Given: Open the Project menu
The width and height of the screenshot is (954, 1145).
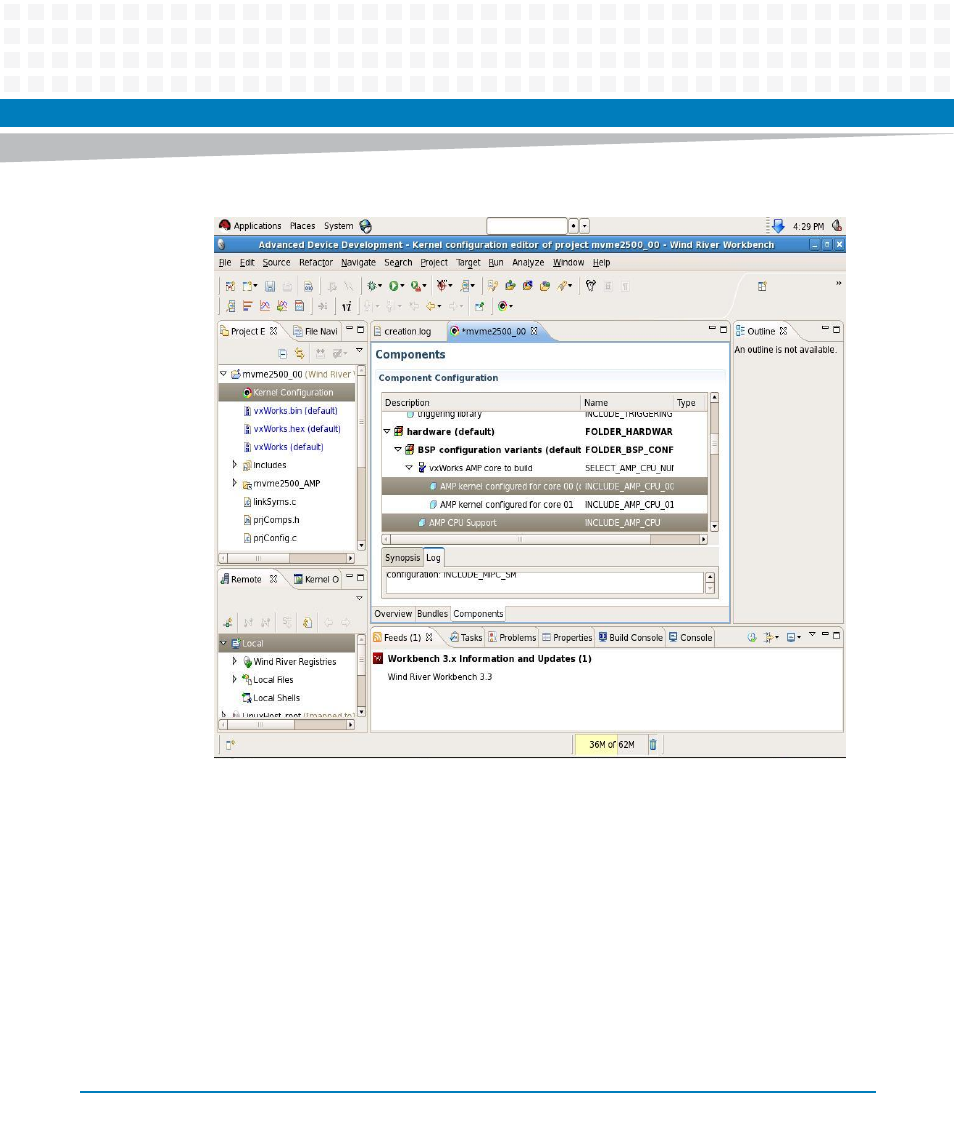Looking at the screenshot, I should click(434, 263).
